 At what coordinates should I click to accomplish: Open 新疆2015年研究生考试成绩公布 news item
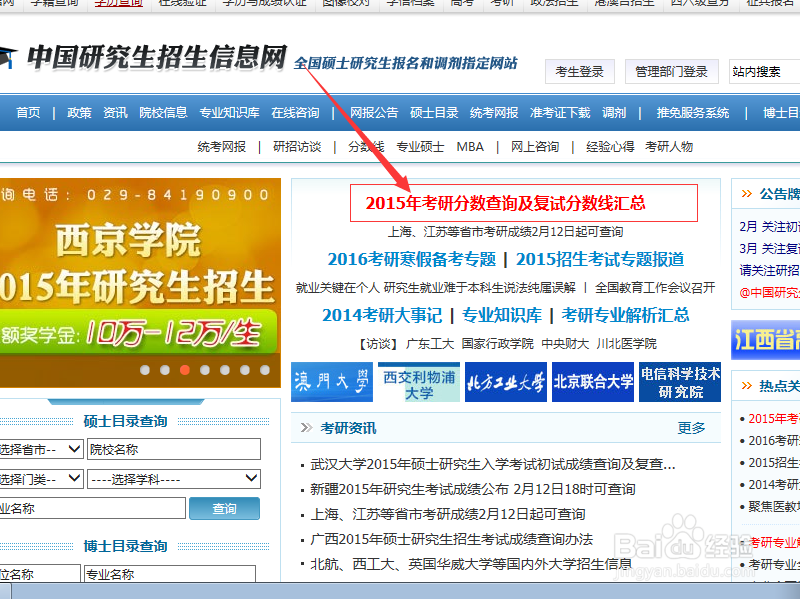click(x=472, y=489)
